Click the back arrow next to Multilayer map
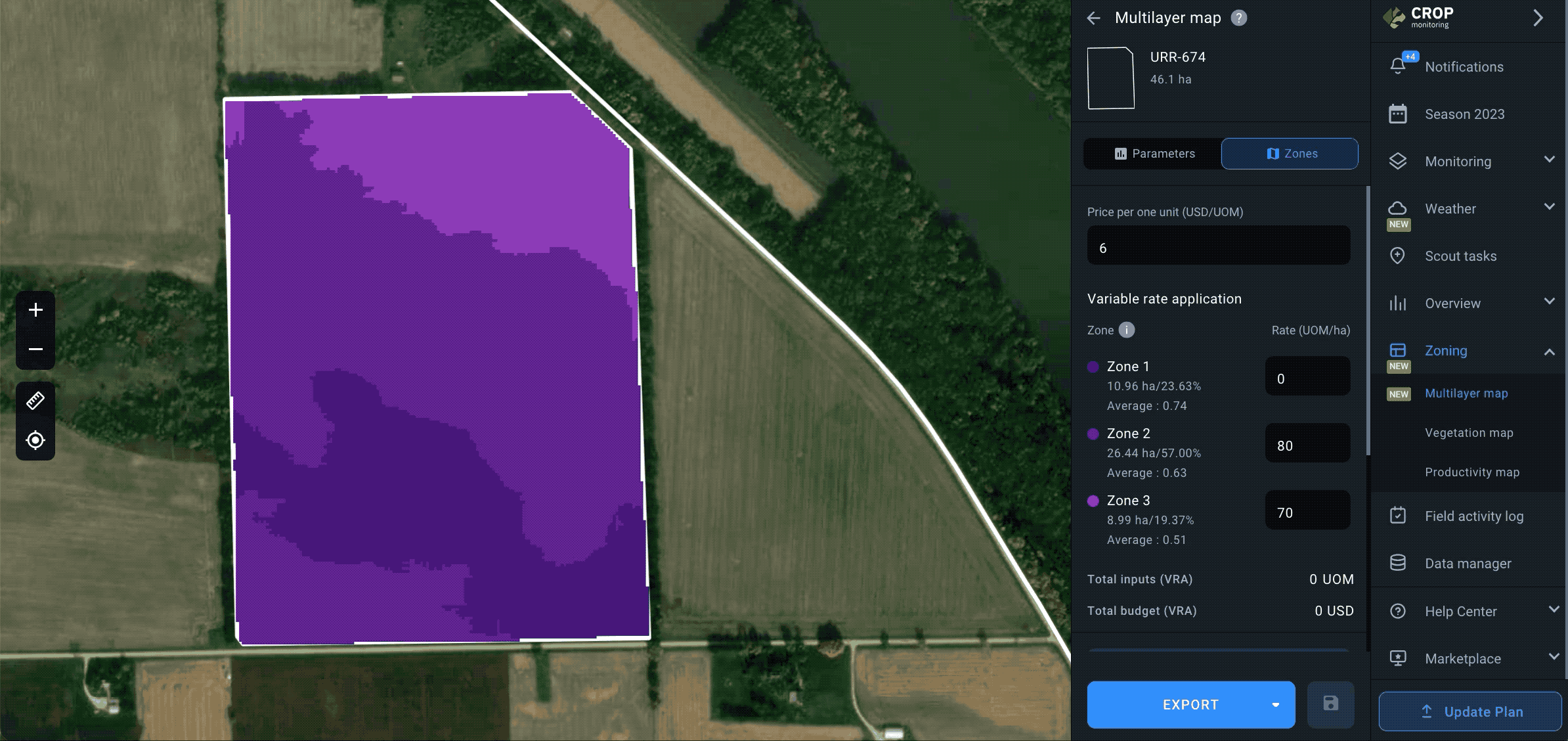This screenshot has height=741, width=1568. [1094, 18]
